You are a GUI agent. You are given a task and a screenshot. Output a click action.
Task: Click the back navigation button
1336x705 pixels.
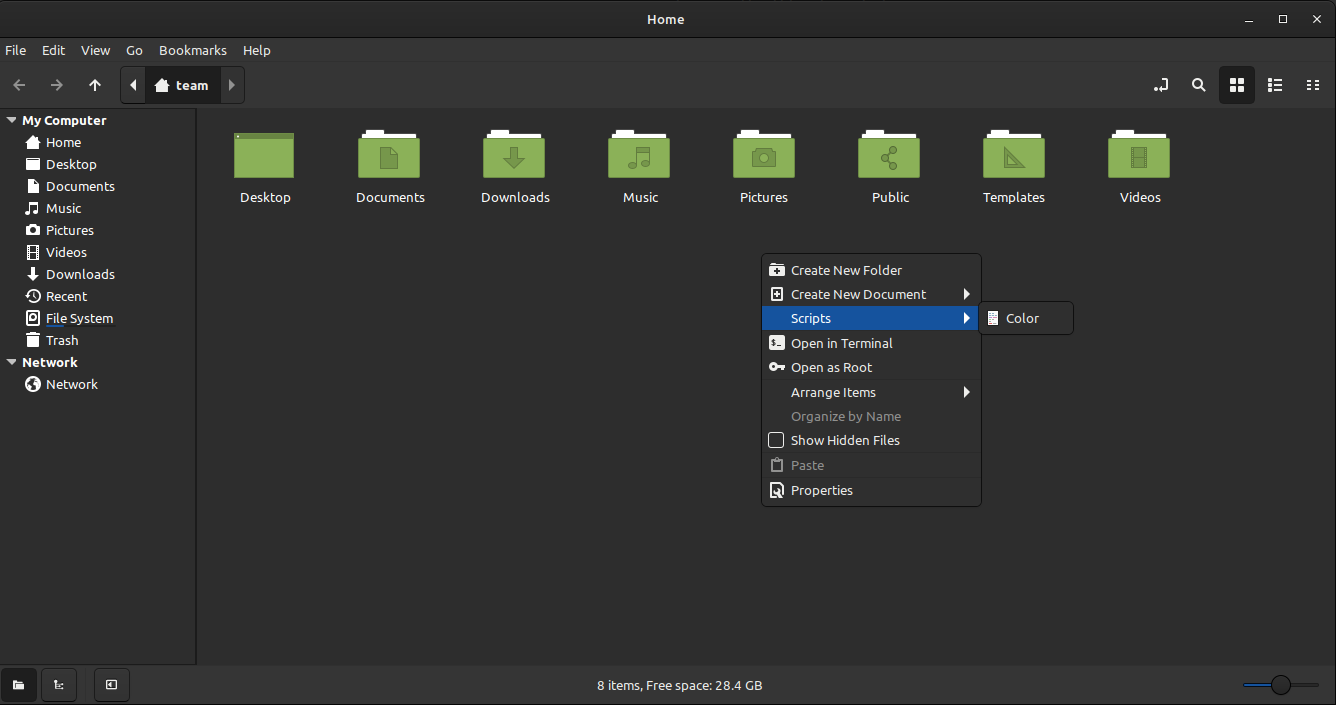[x=19, y=85]
